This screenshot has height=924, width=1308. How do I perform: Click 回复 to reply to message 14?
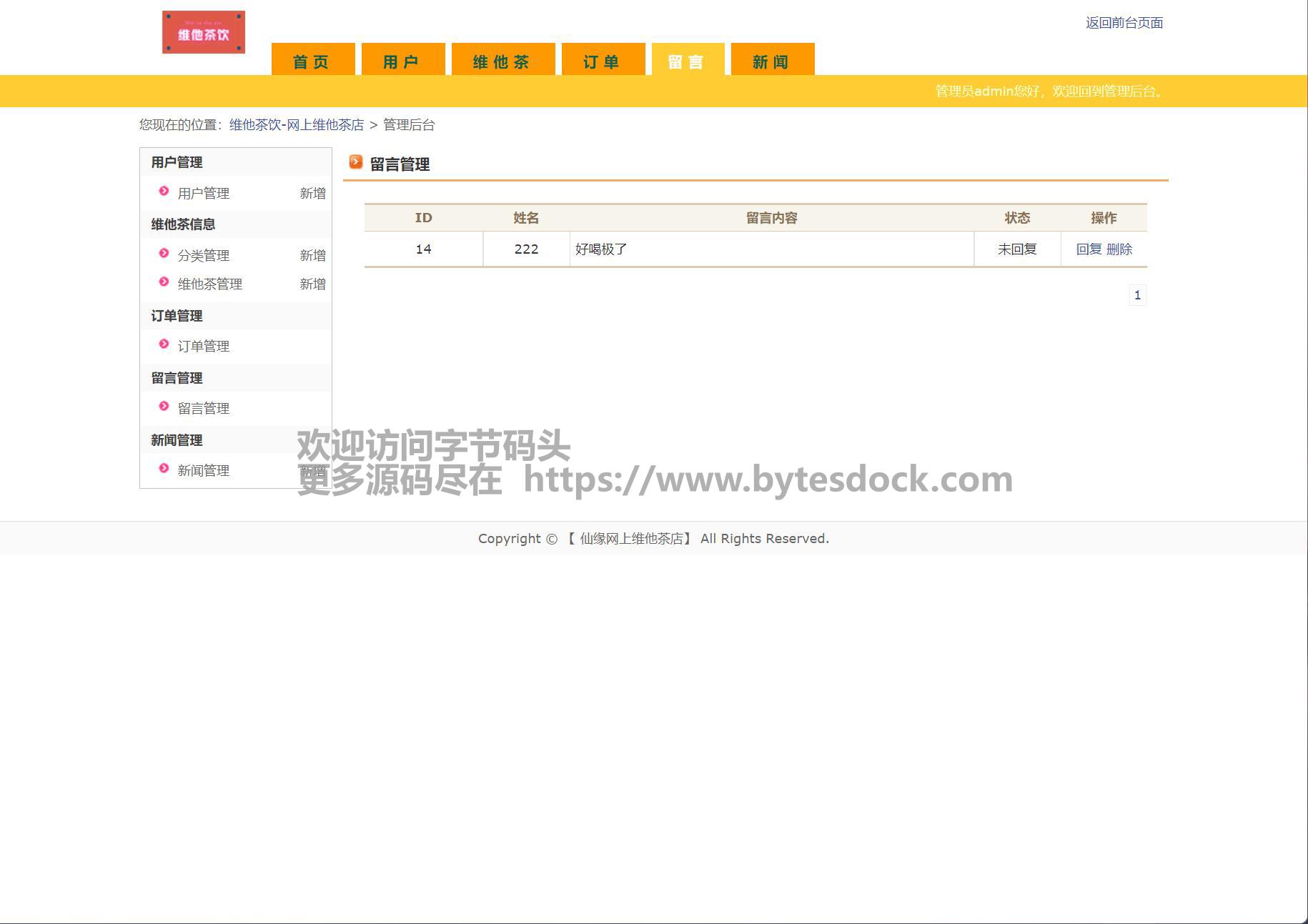(x=1089, y=249)
